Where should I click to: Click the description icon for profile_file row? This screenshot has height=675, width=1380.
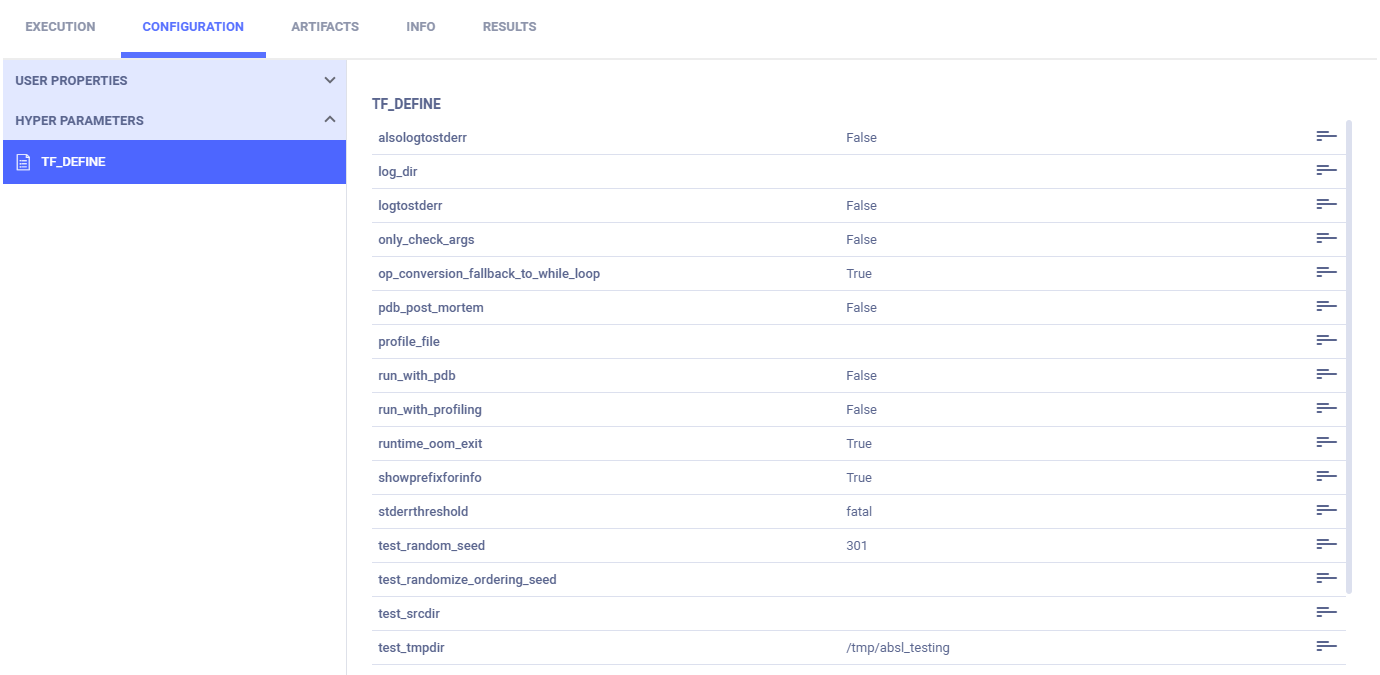click(x=1326, y=341)
